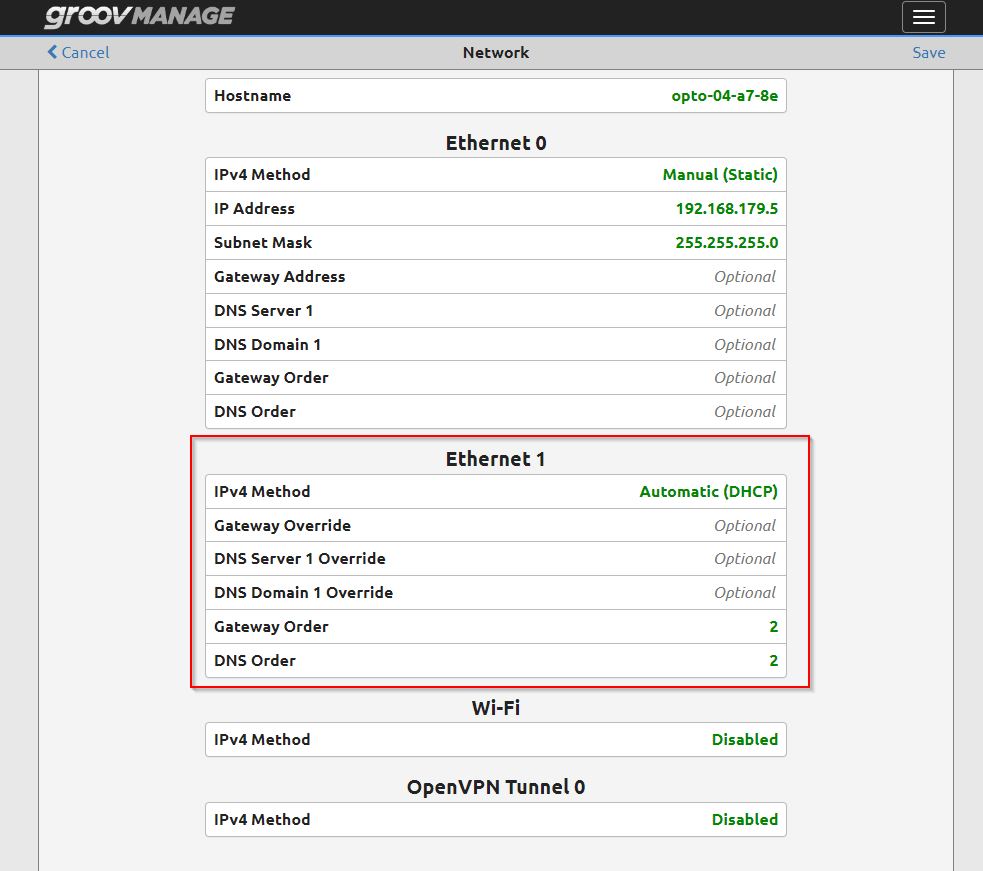Edit Ethernet 0 IP Address value
This screenshot has height=871, width=983.
click(495, 209)
